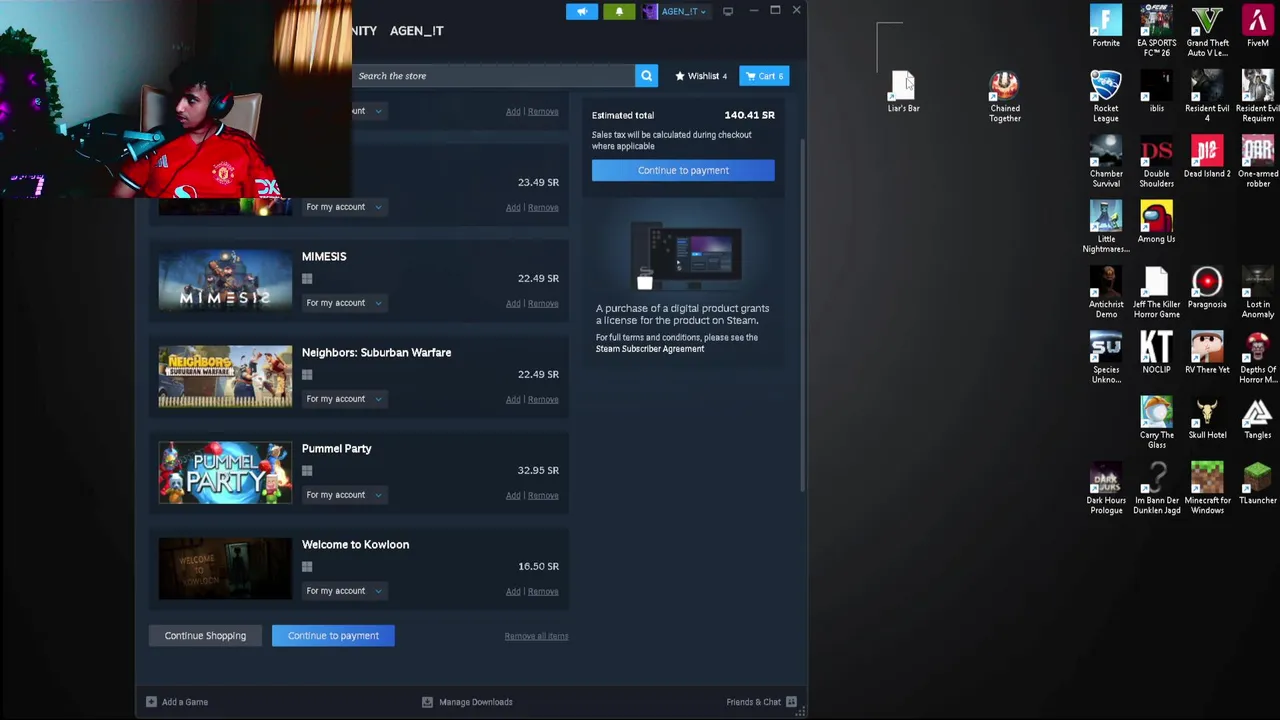
Task: Select the Skull Hotel desktop icon
Action: pos(1207,418)
